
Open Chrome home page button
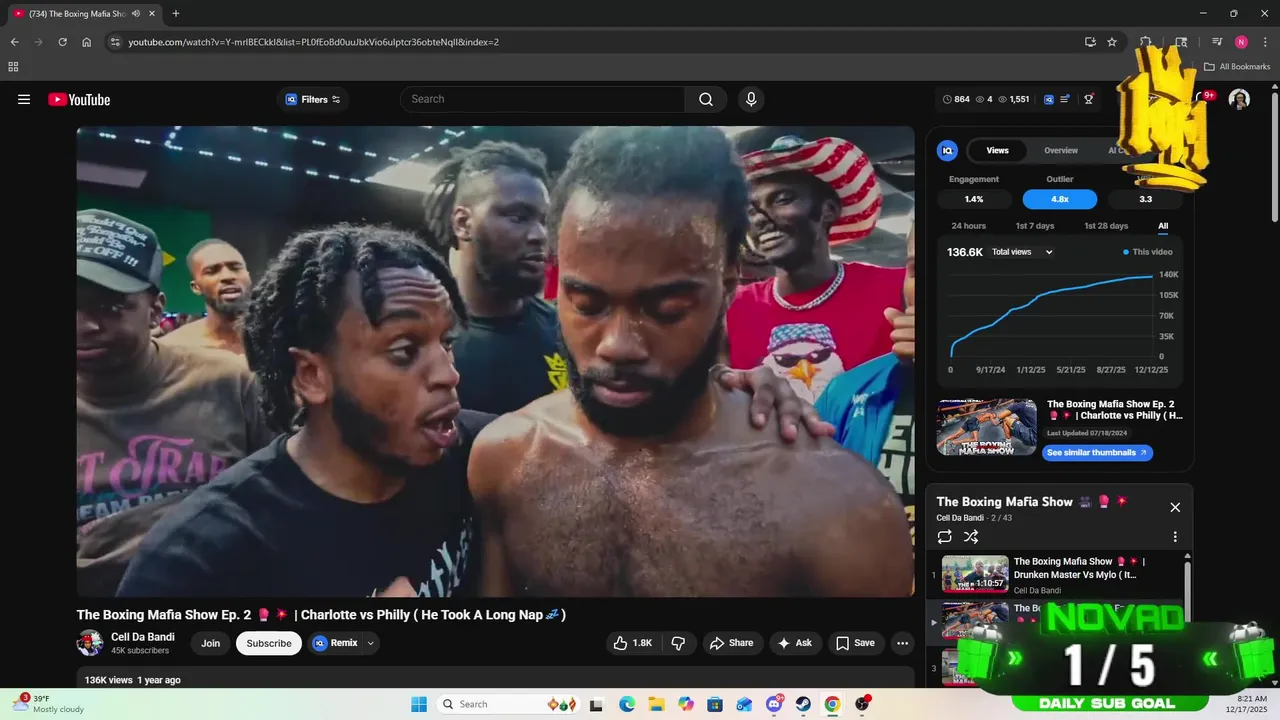click(x=87, y=42)
